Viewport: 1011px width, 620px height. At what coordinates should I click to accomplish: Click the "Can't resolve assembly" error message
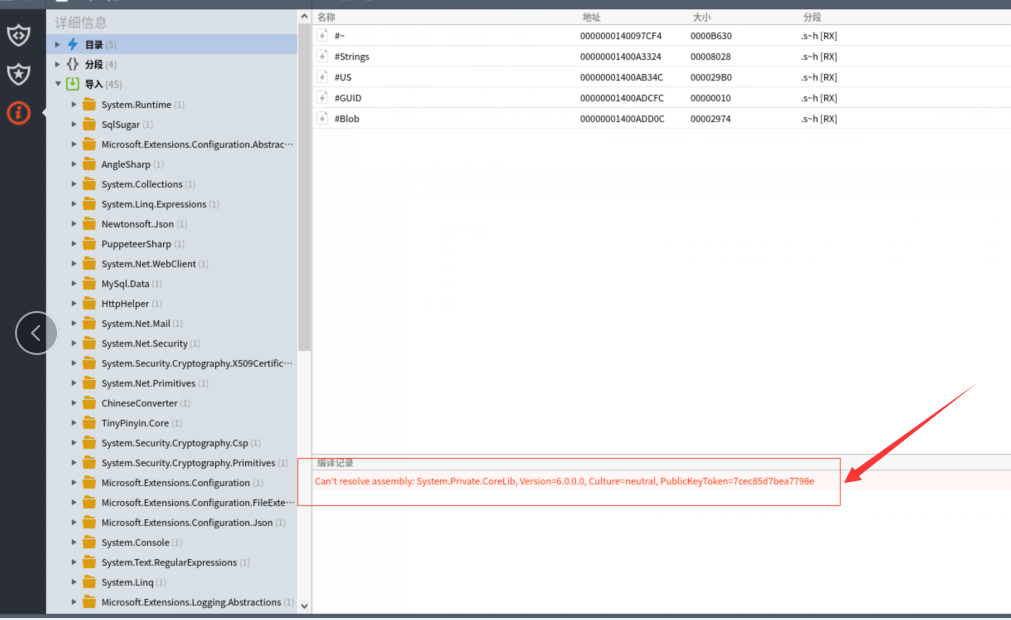click(x=564, y=481)
